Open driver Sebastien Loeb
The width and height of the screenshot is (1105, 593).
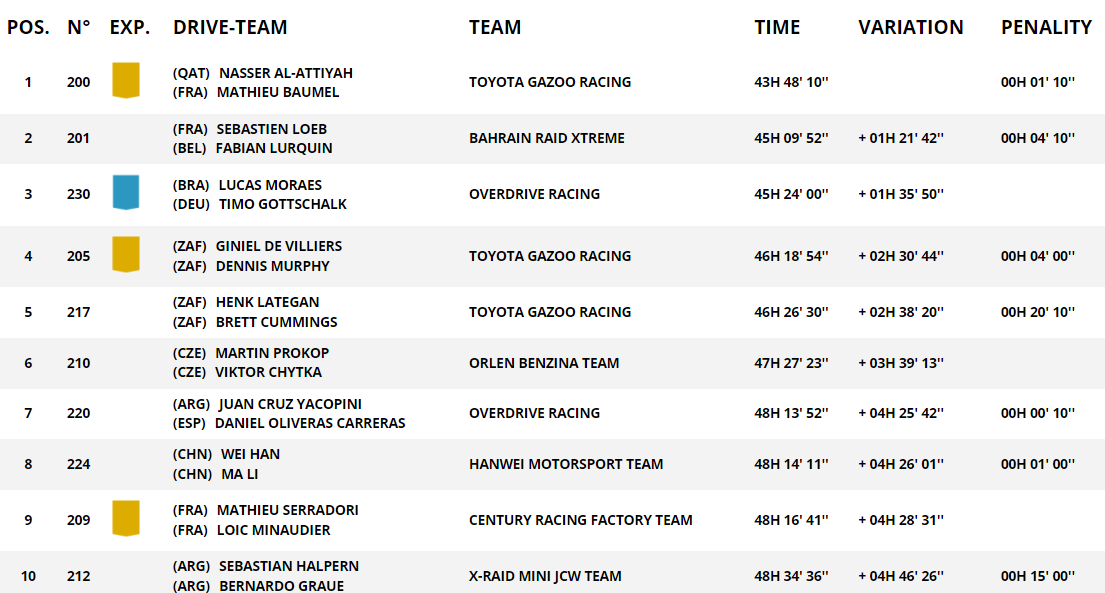point(271,129)
